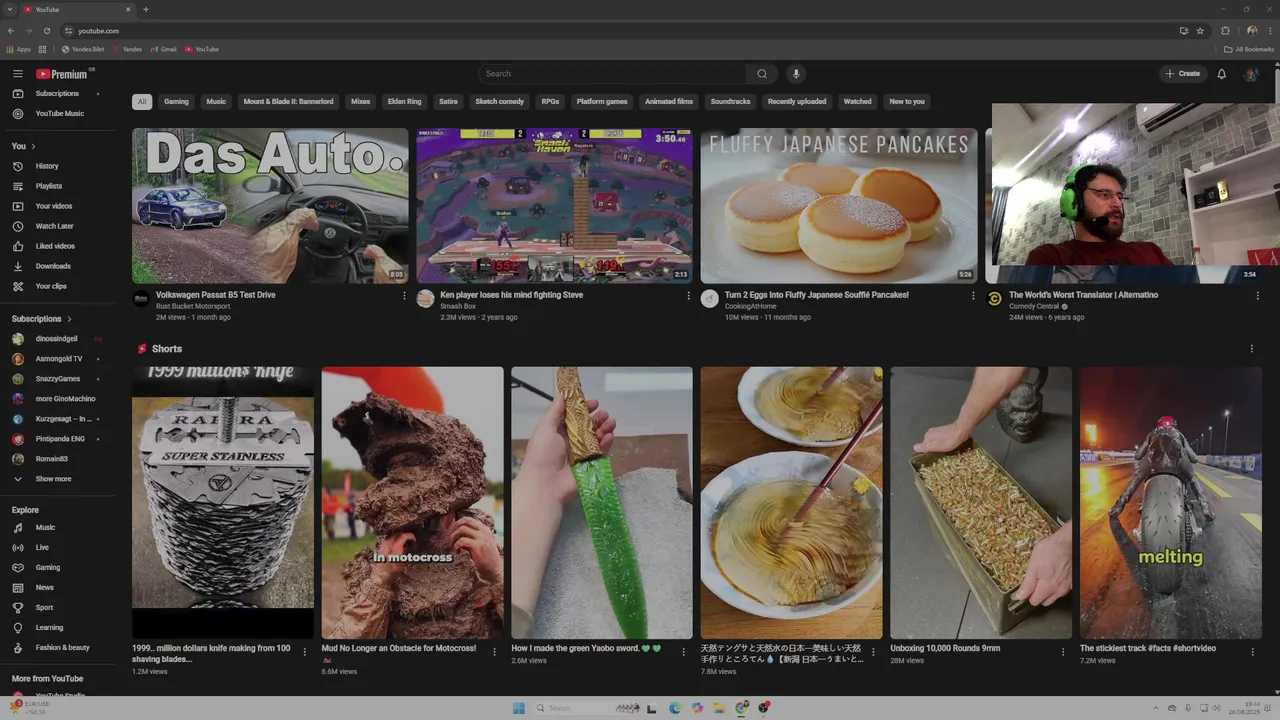Open options for Volkswagen Passat video
Image resolution: width=1280 pixels, height=720 pixels.
pyautogui.click(x=404, y=296)
